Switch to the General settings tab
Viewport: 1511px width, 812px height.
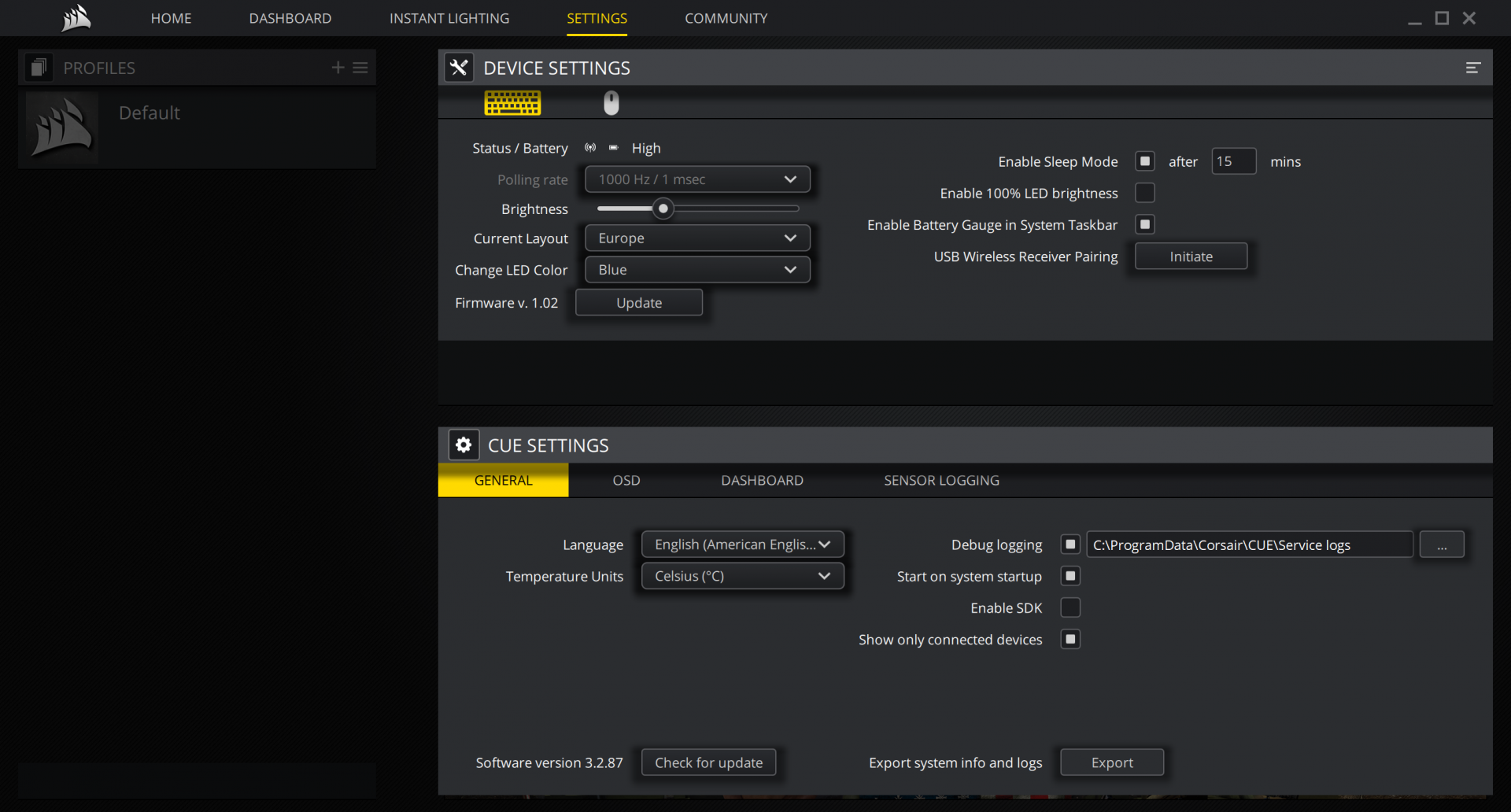503,480
